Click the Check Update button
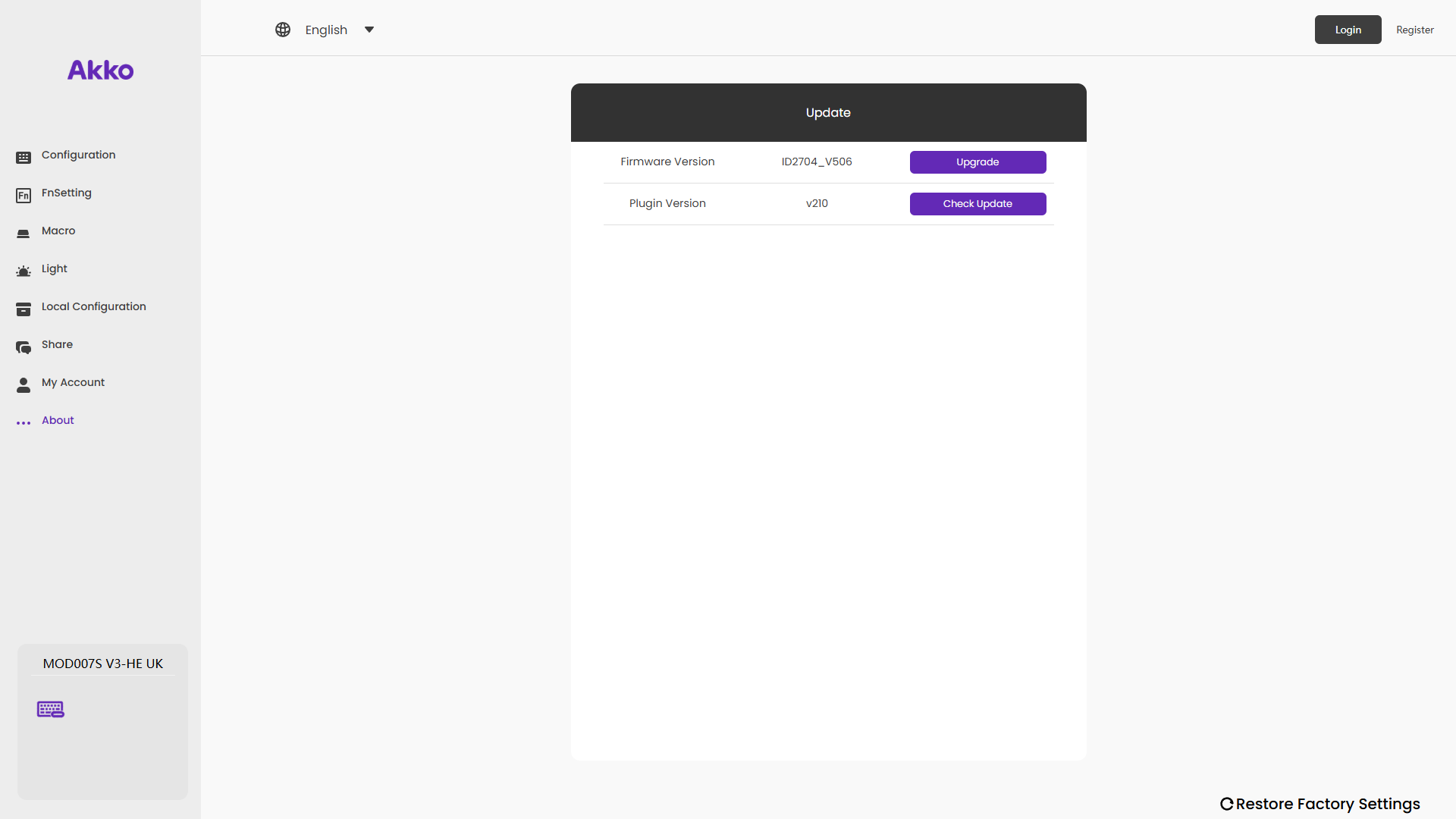The height and width of the screenshot is (819, 1456). [977, 204]
